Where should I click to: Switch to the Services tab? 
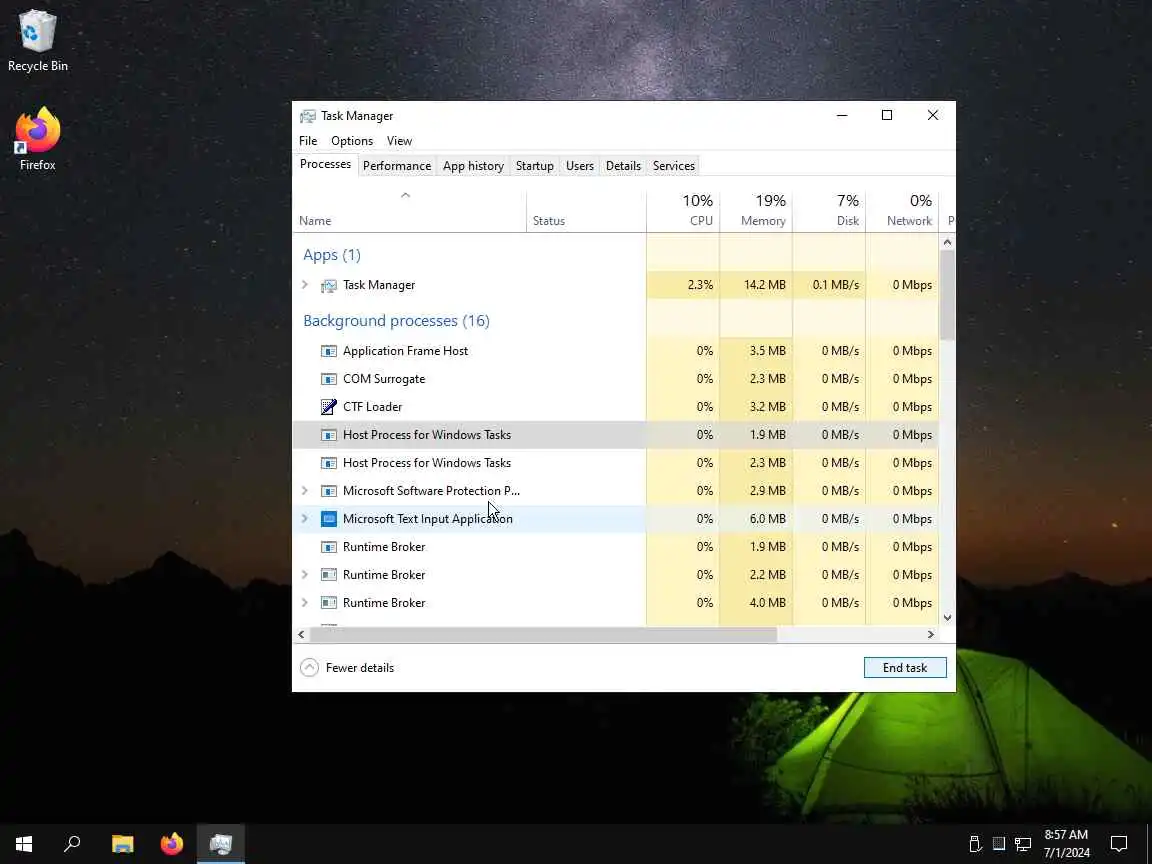[674, 166]
